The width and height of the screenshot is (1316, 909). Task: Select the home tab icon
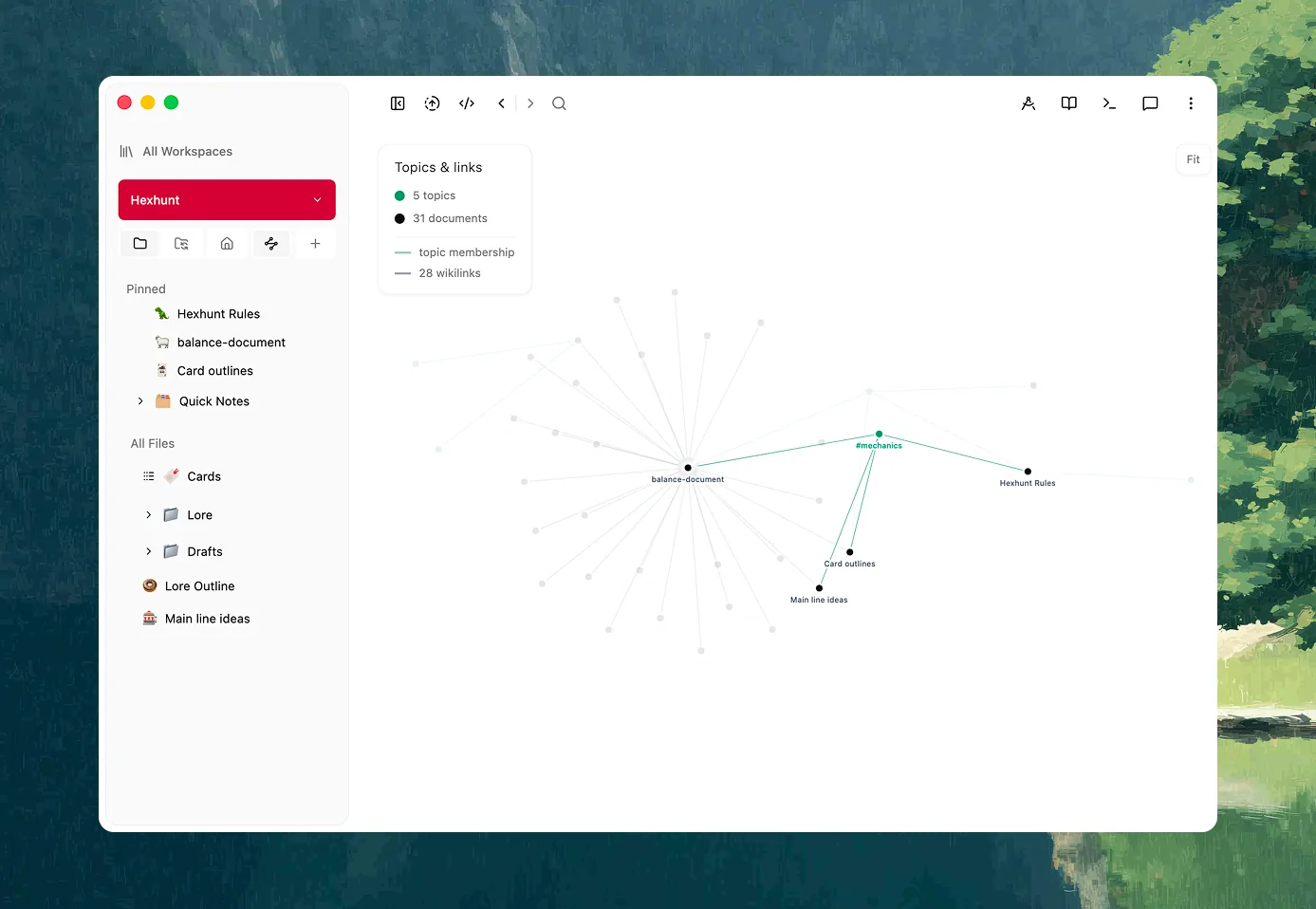pos(227,244)
